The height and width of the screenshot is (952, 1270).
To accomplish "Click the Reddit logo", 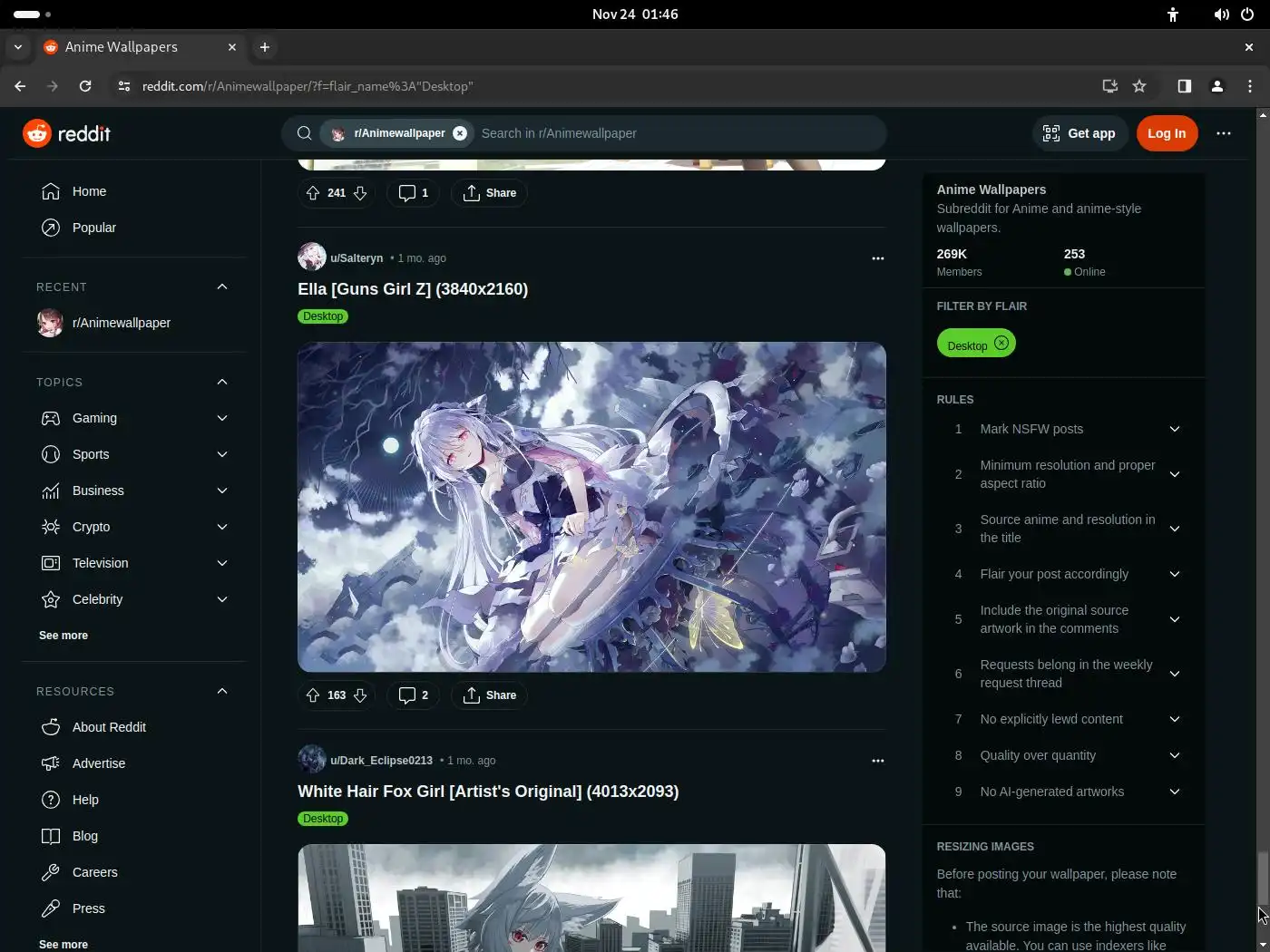I will [66, 133].
